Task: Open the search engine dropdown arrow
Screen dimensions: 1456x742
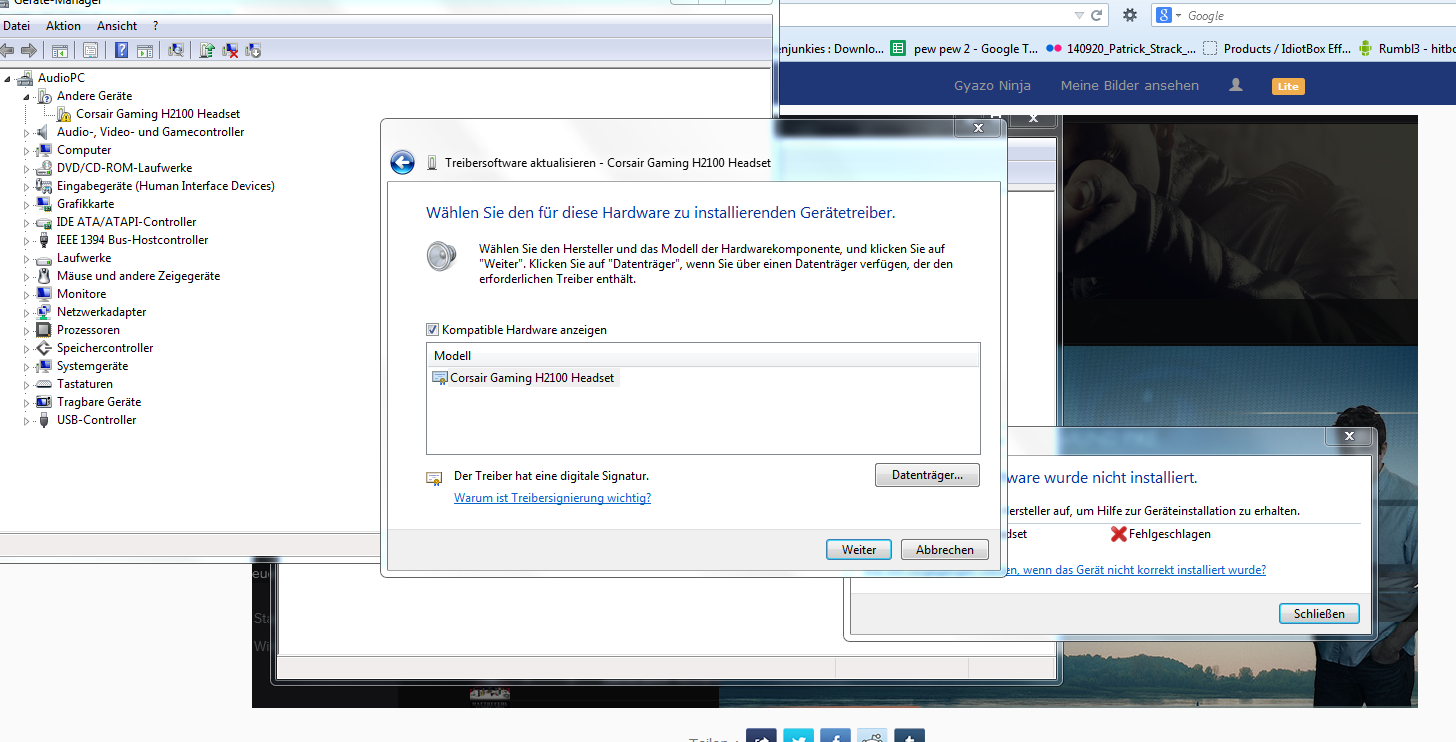Action: click(x=1178, y=15)
